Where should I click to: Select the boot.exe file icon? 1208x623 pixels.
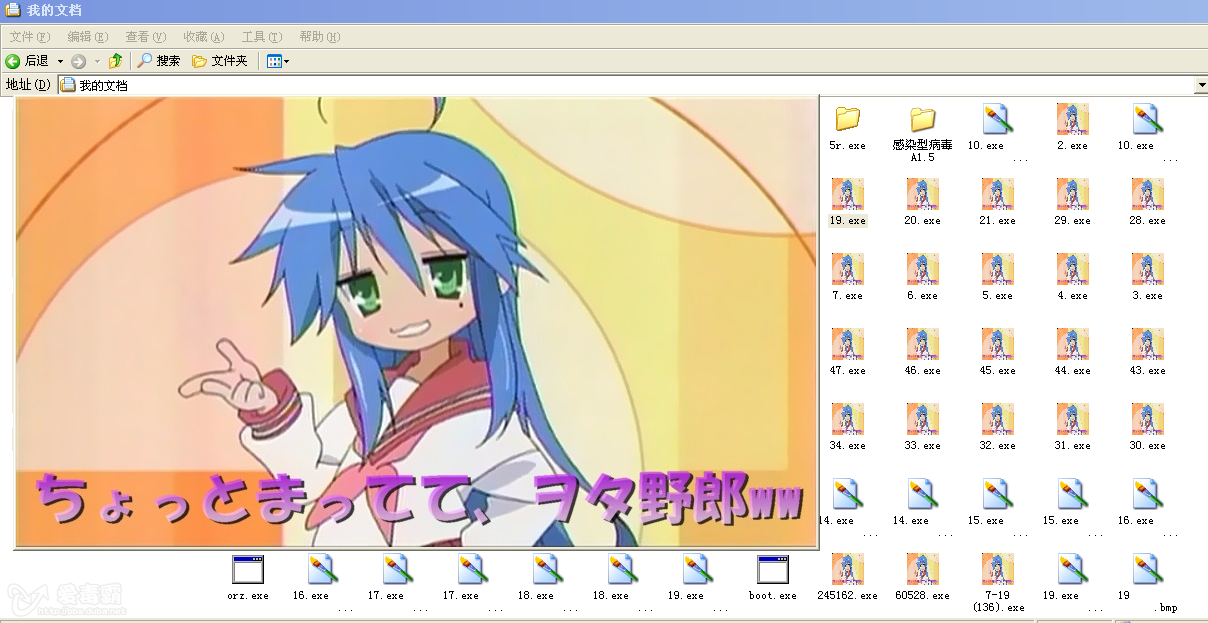tap(772, 570)
